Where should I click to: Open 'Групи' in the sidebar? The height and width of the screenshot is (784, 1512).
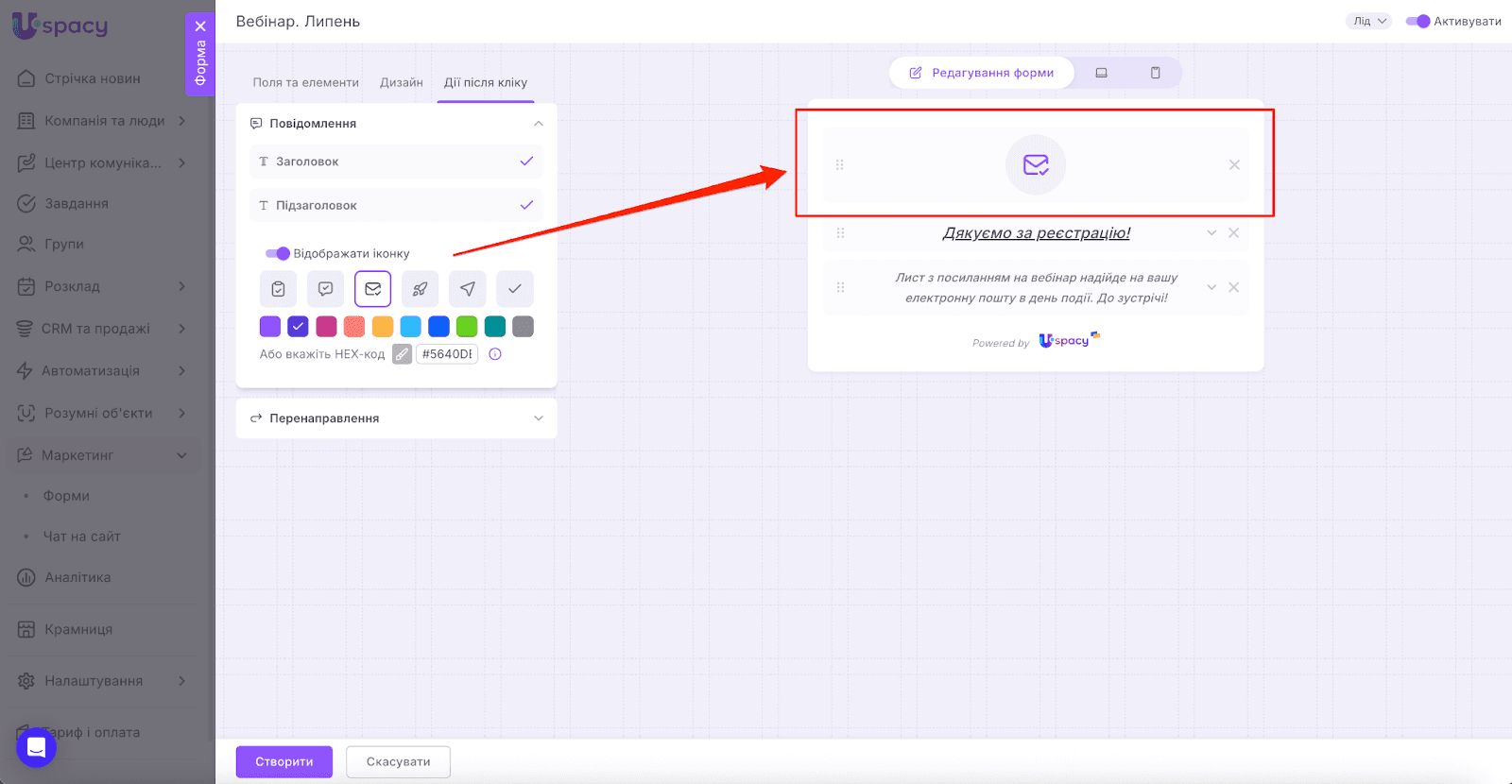64,244
